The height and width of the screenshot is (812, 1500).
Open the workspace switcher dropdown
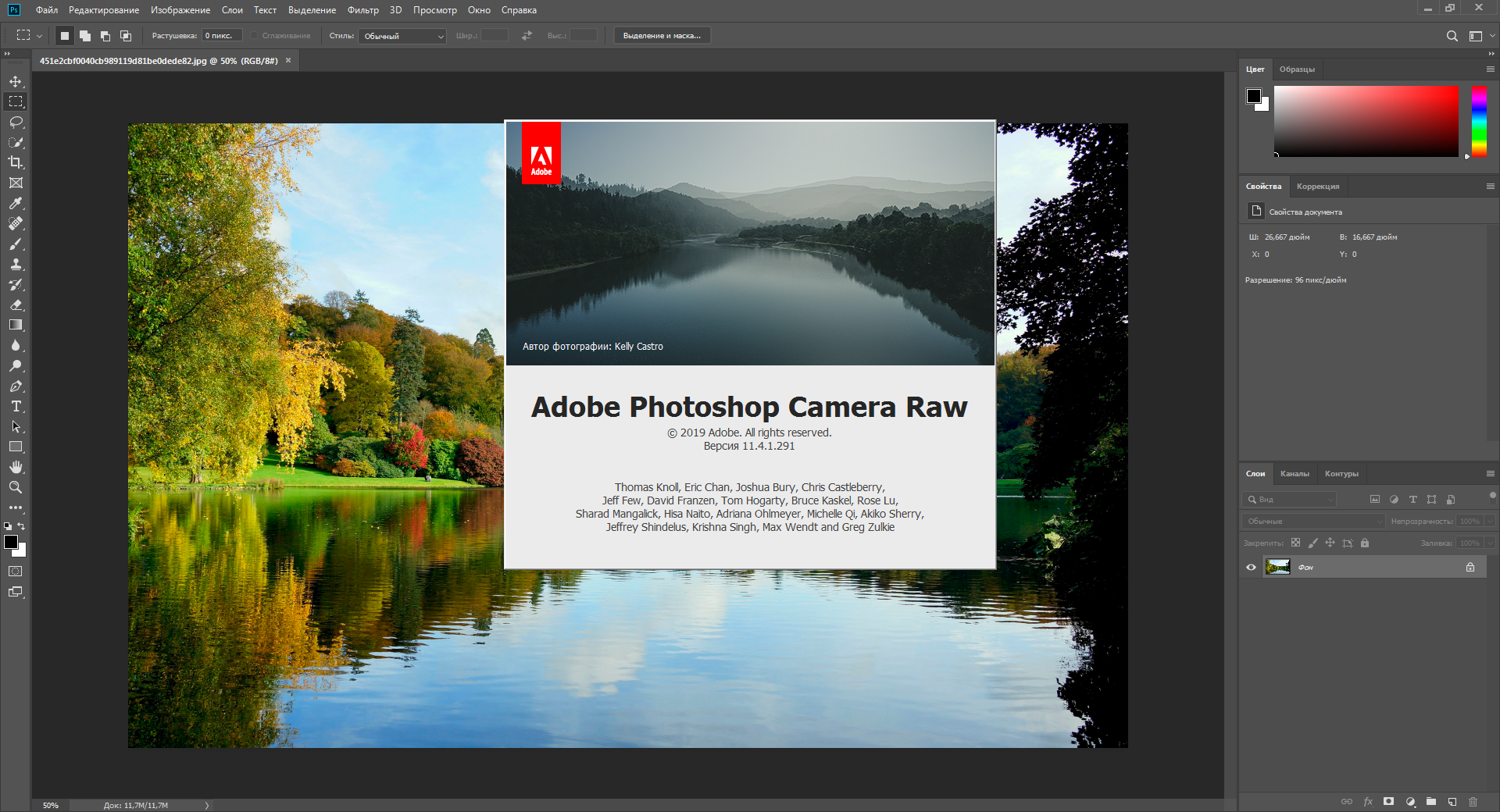tap(1480, 36)
